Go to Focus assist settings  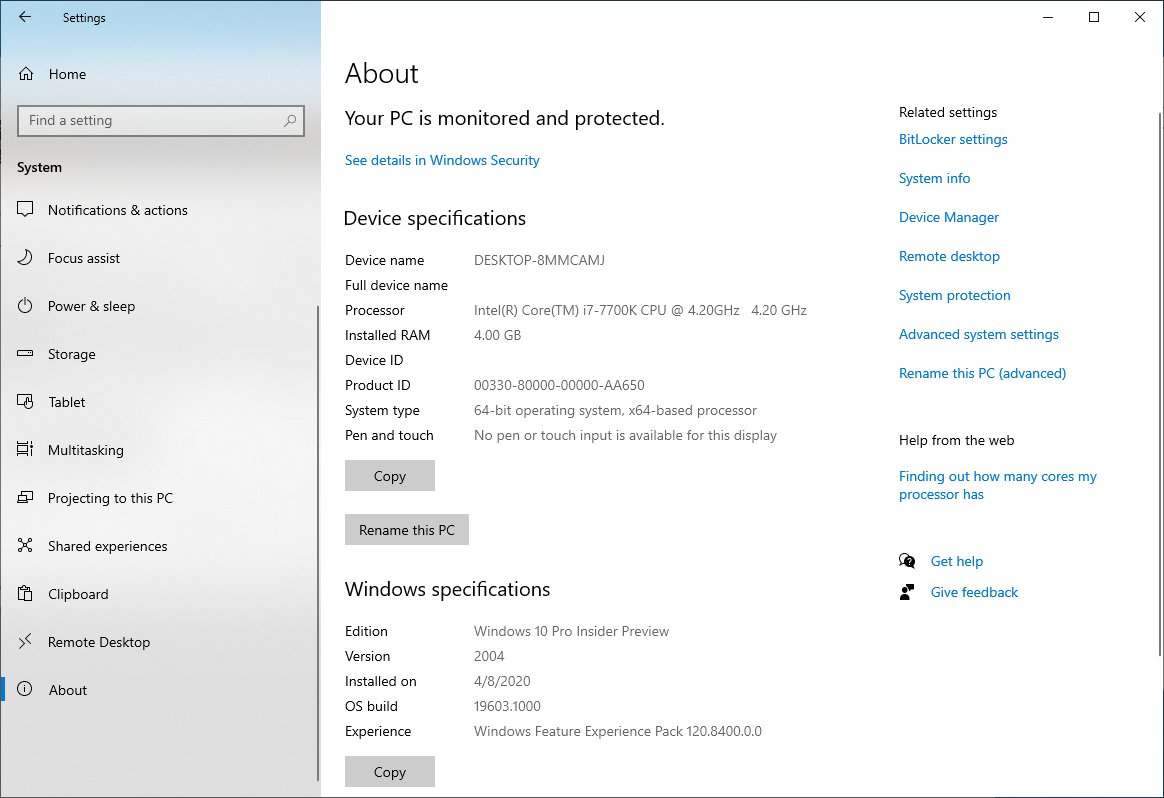[160, 258]
